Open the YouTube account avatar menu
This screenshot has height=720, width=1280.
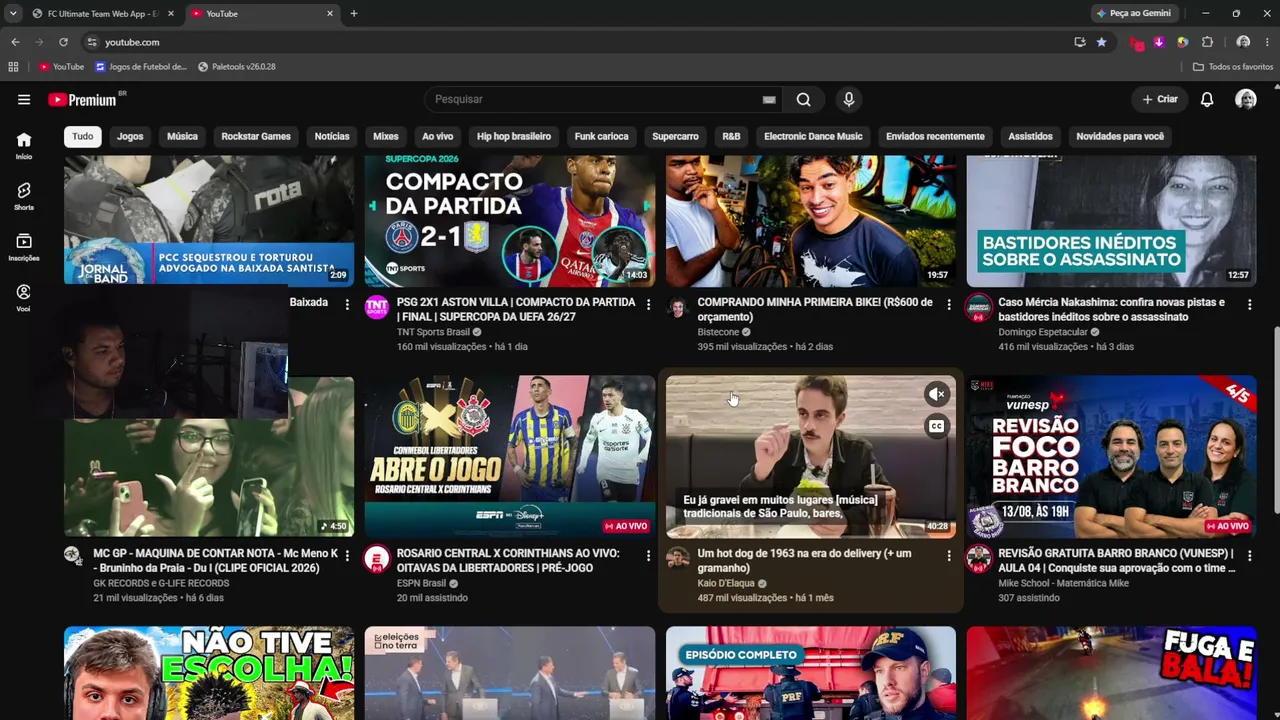[x=1246, y=99]
